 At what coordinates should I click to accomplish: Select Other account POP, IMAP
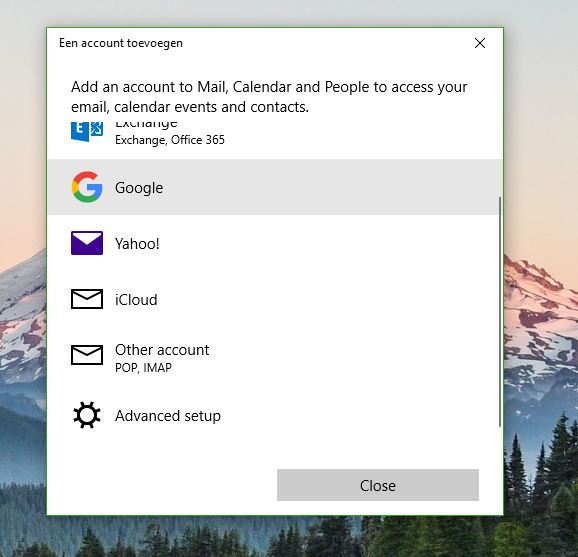click(275, 357)
